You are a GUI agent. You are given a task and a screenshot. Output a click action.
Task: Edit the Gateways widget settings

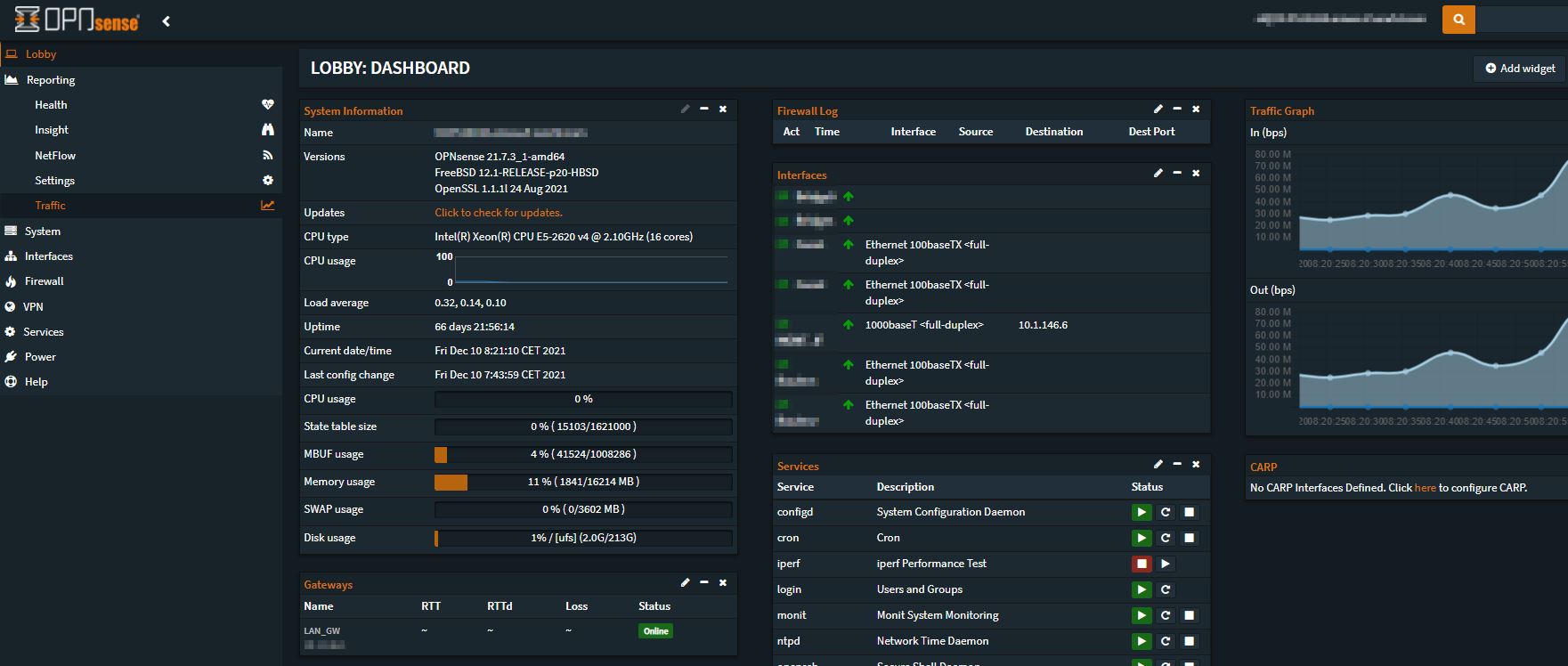click(x=685, y=582)
